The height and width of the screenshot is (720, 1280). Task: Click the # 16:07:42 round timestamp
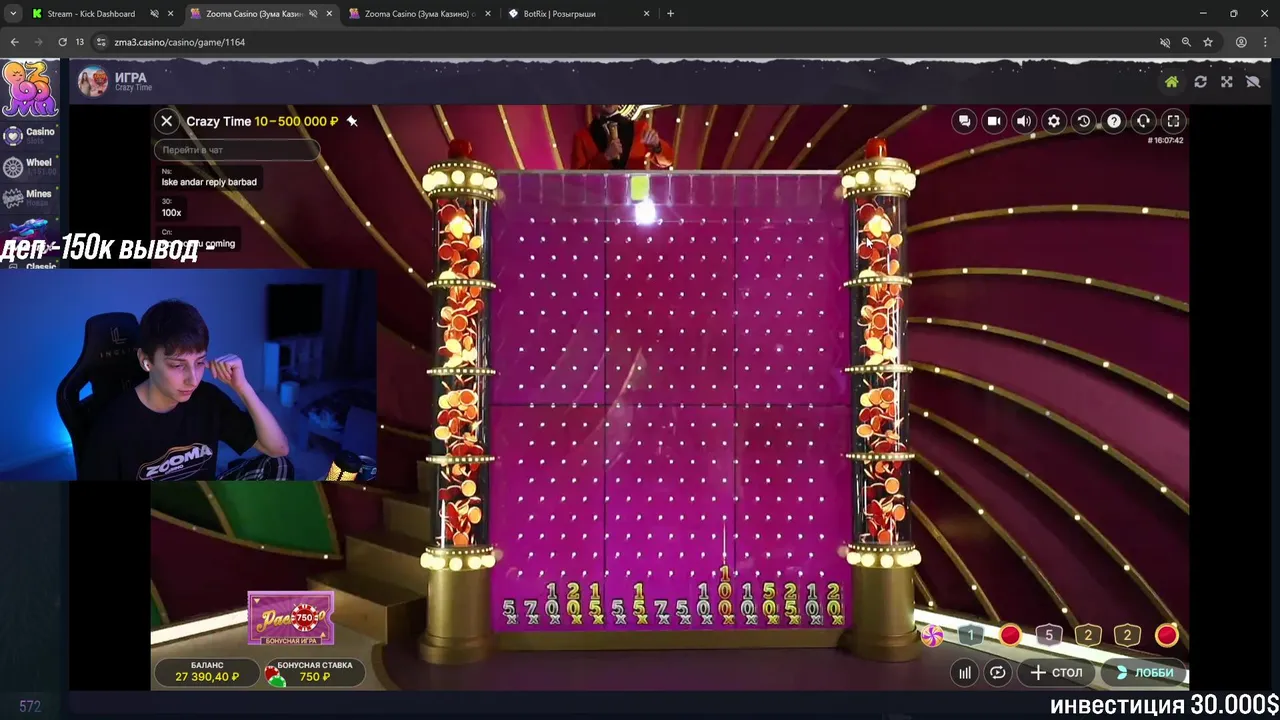1165,141
